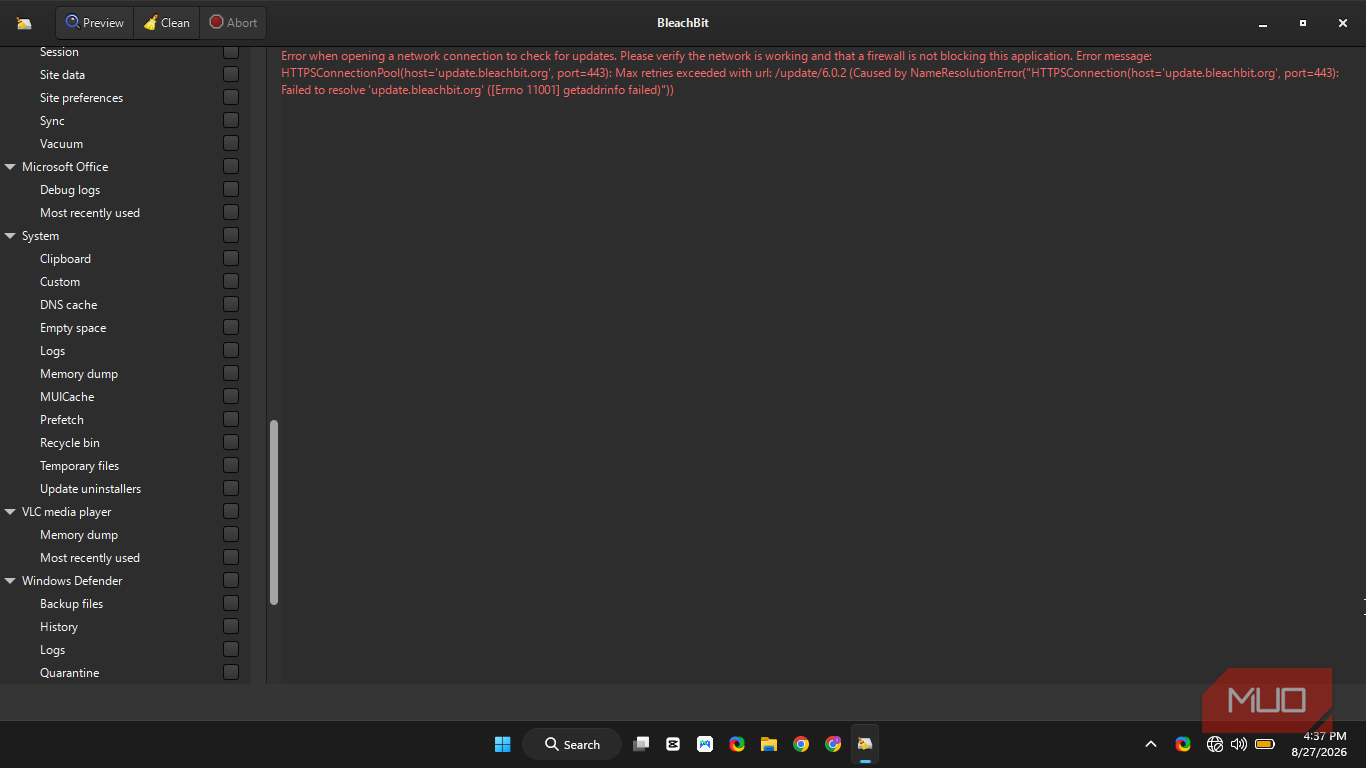The width and height of the screenshot is (1366, 768).
Task: Tick the MUICache checkbox
Action: tap(231, 397)
